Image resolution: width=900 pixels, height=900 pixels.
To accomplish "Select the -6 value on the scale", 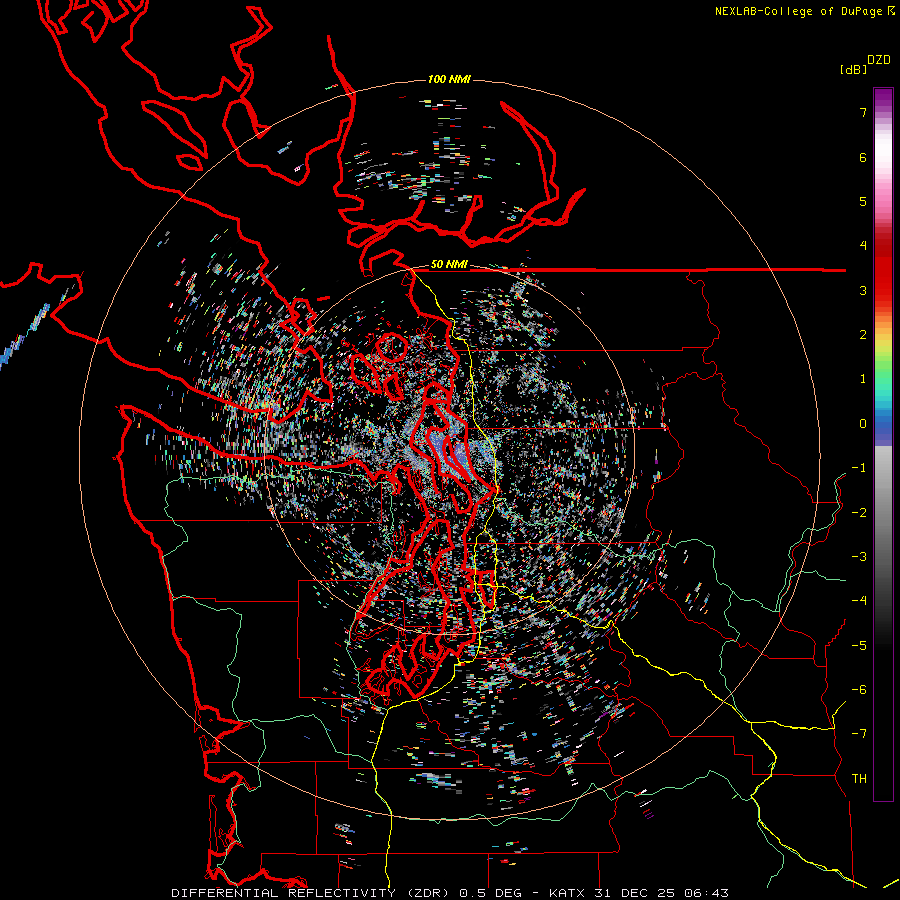I will click(859, 690).
